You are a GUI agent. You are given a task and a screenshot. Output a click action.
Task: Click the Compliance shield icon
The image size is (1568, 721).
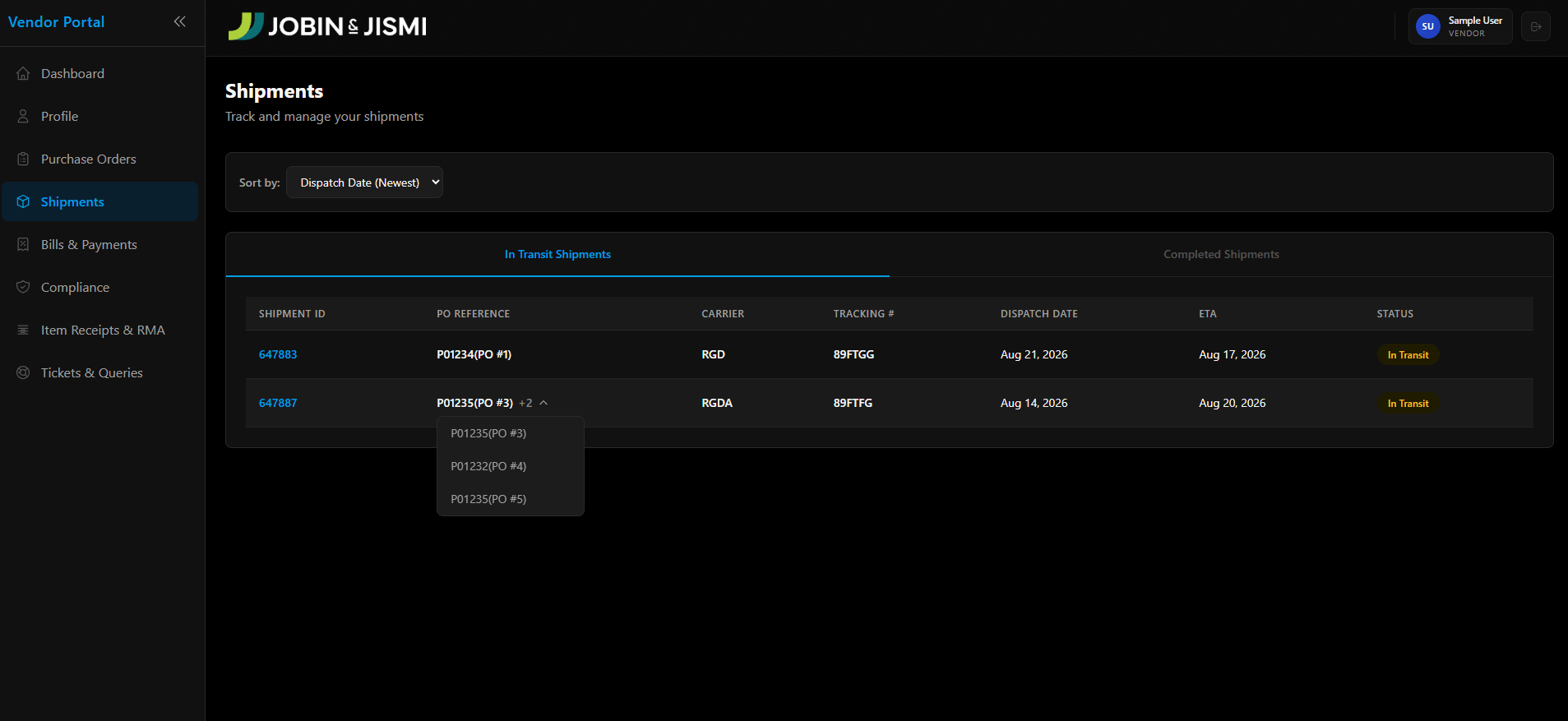[23, 287]
